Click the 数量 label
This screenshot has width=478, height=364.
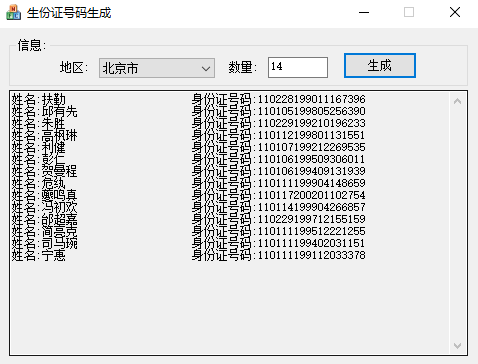point(243,67)
